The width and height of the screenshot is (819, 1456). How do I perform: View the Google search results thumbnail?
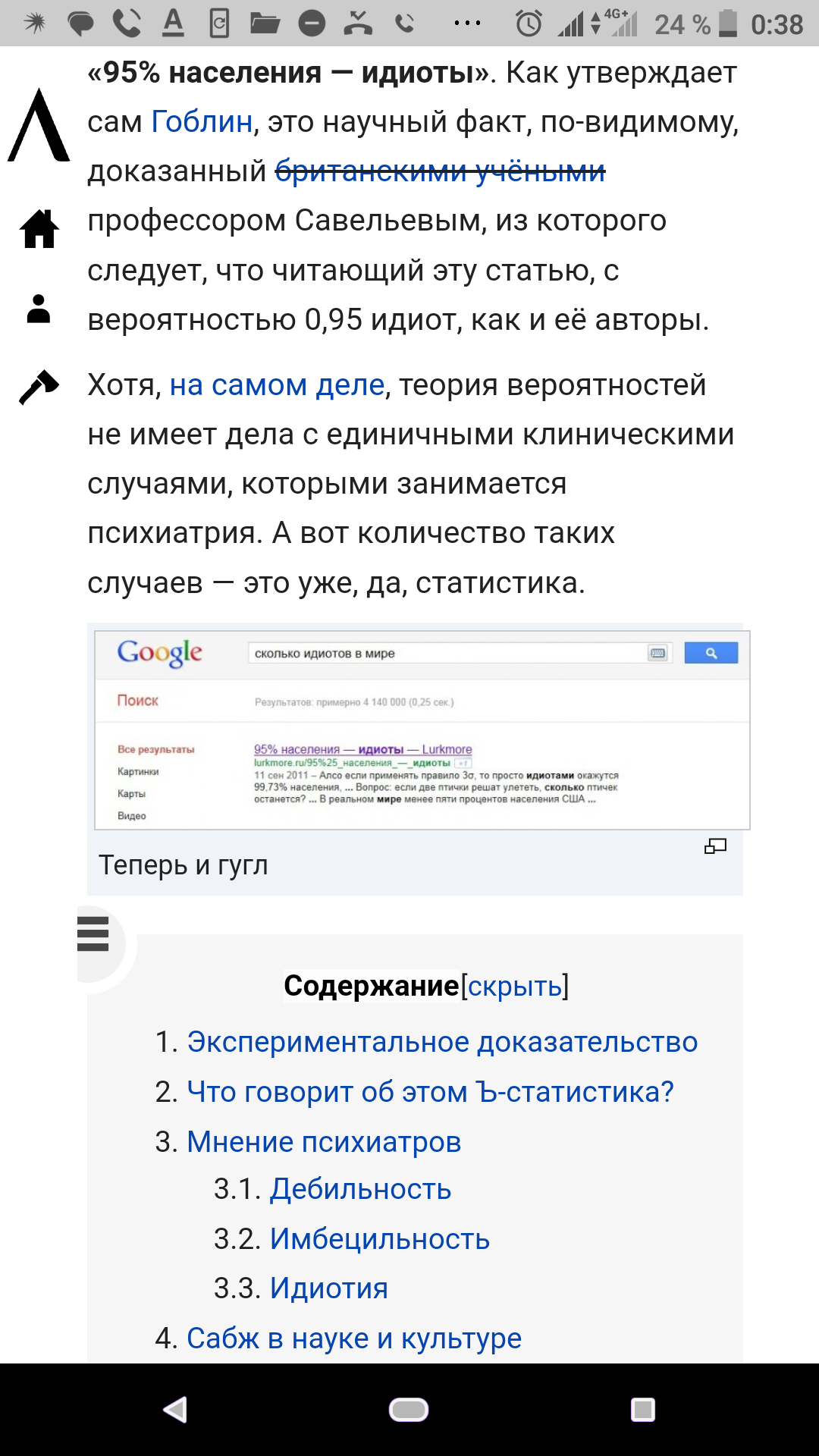tap(422, 730)
